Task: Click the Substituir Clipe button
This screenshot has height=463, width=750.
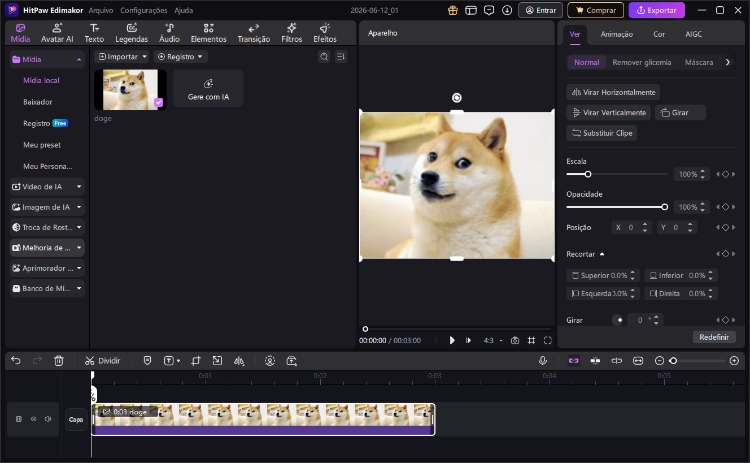Action: click(602, 133)
